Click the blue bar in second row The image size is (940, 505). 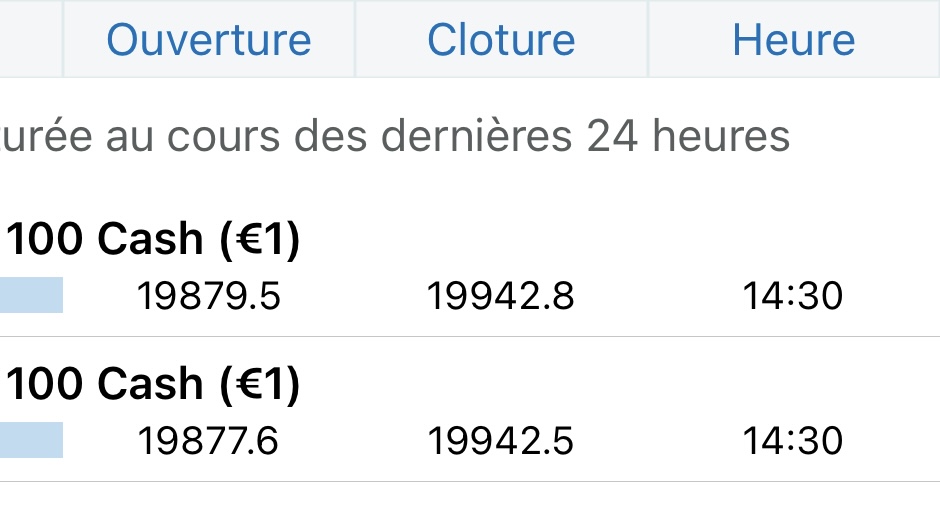(x=31, y=440)
